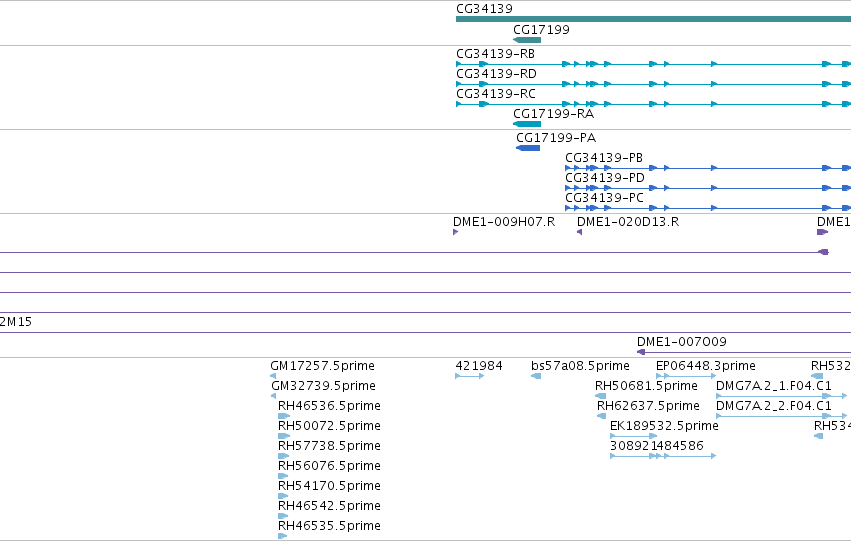Click the EK189532.5prime feature glyph
This screenshot has width=851, height=541.
633,436
